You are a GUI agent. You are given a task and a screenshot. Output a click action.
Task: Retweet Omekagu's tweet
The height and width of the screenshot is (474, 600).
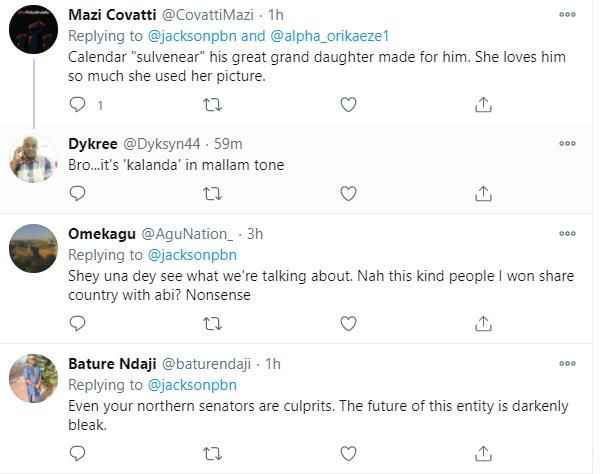(x=212, y=323)
